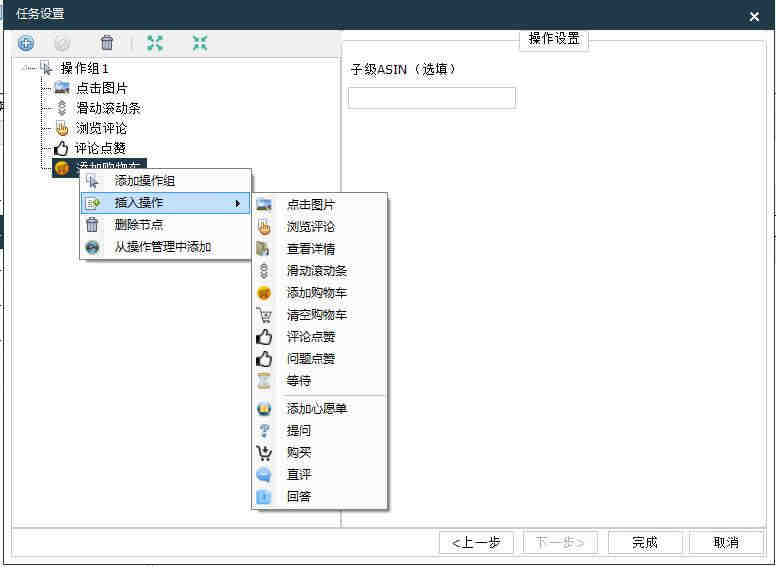Click the wishlist icon beside 添加心愿单
The image size is (776, 567).
264,409
